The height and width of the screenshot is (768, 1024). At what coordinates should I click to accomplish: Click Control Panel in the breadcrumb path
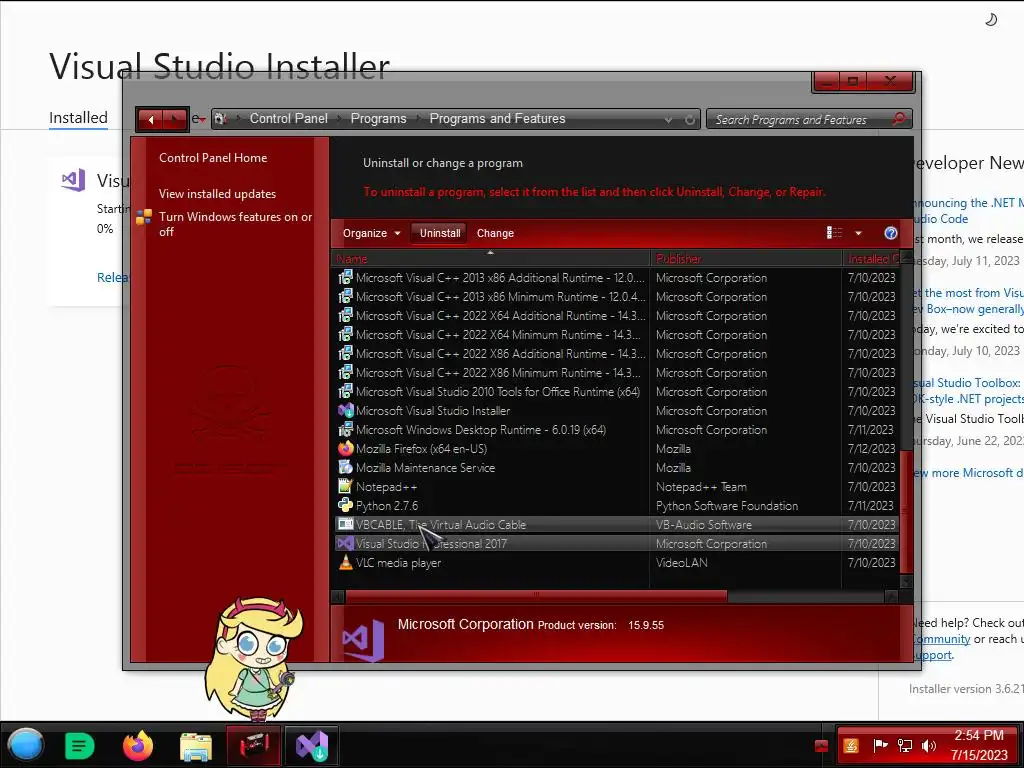point(289,119)
